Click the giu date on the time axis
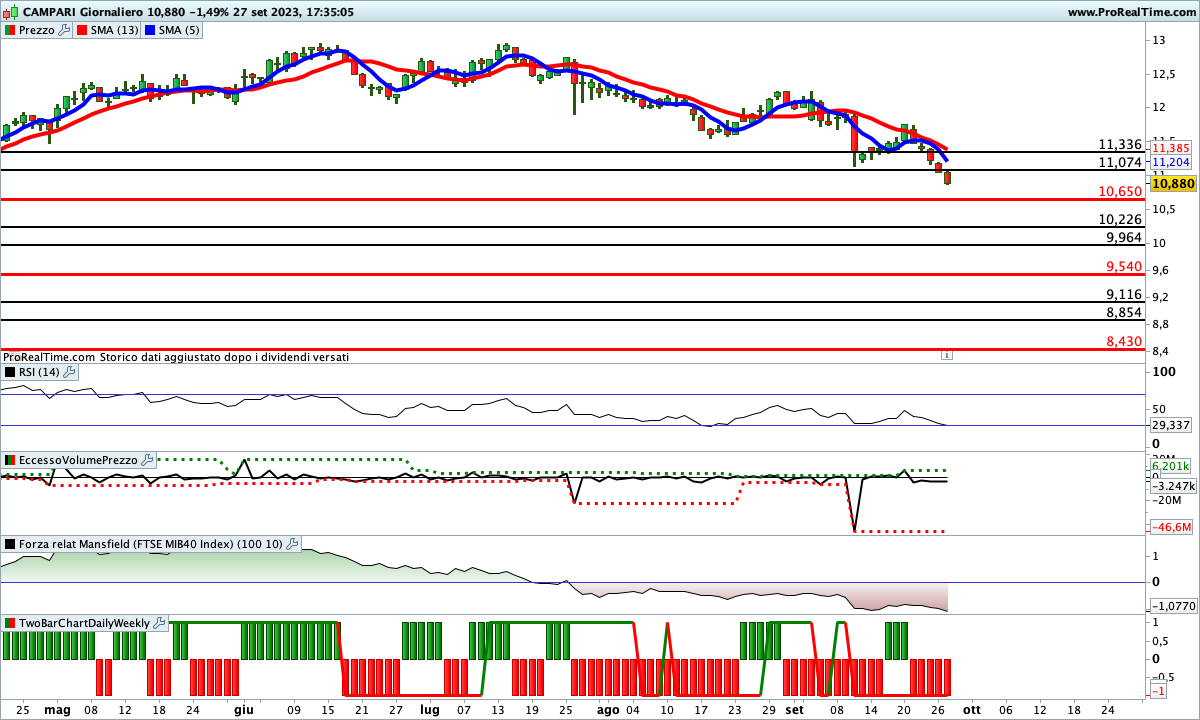Screen dimensions: 1200x720 coord(243,710)
